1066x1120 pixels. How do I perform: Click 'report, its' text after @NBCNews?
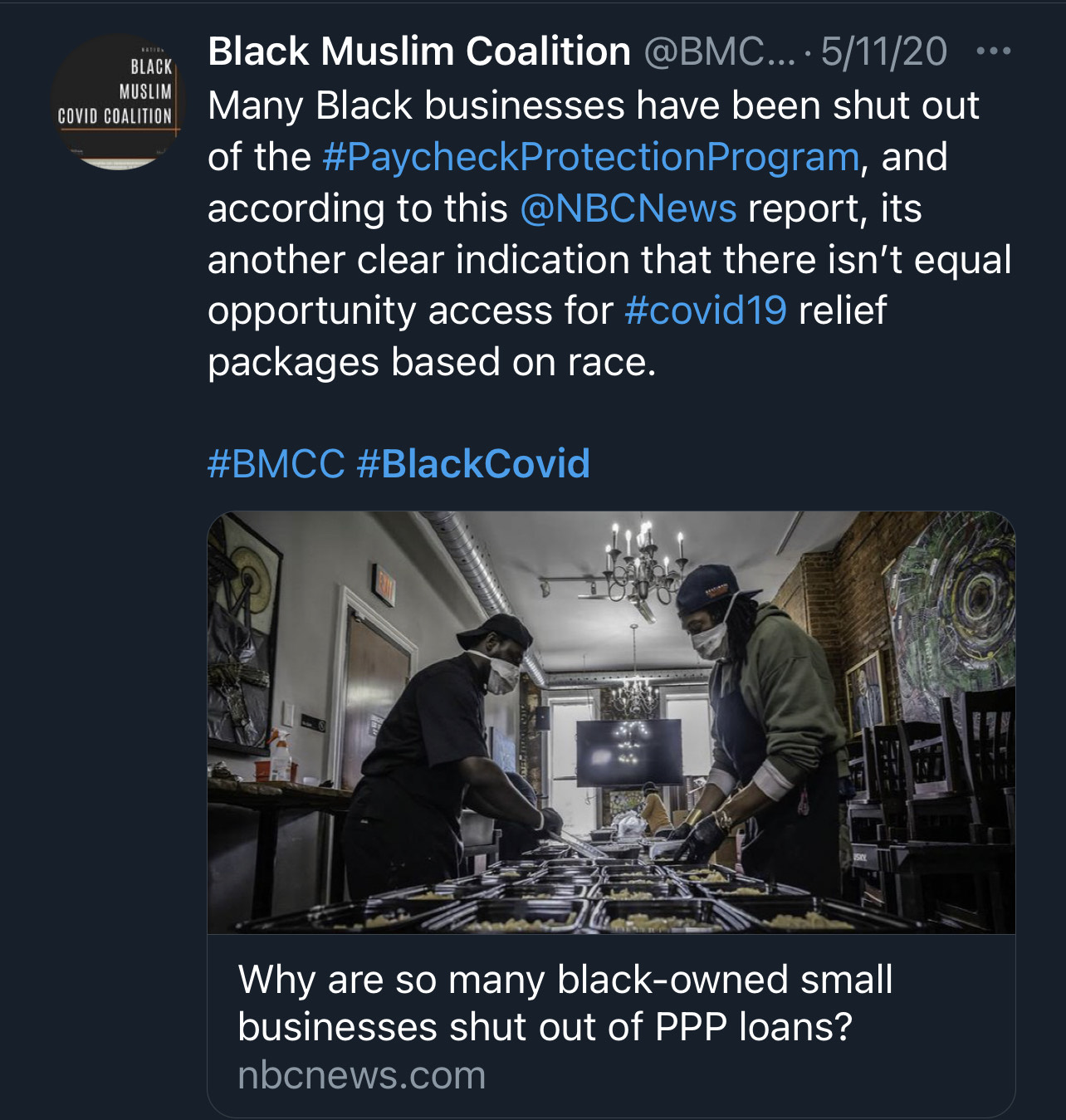point(834,208)
